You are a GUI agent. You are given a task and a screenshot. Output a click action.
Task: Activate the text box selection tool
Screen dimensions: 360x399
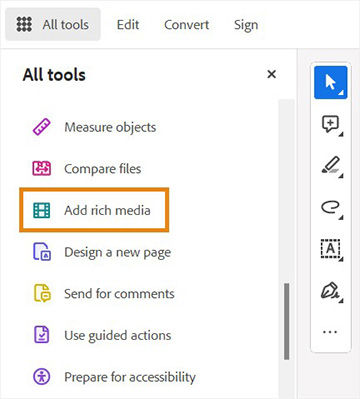pos(330,249)
